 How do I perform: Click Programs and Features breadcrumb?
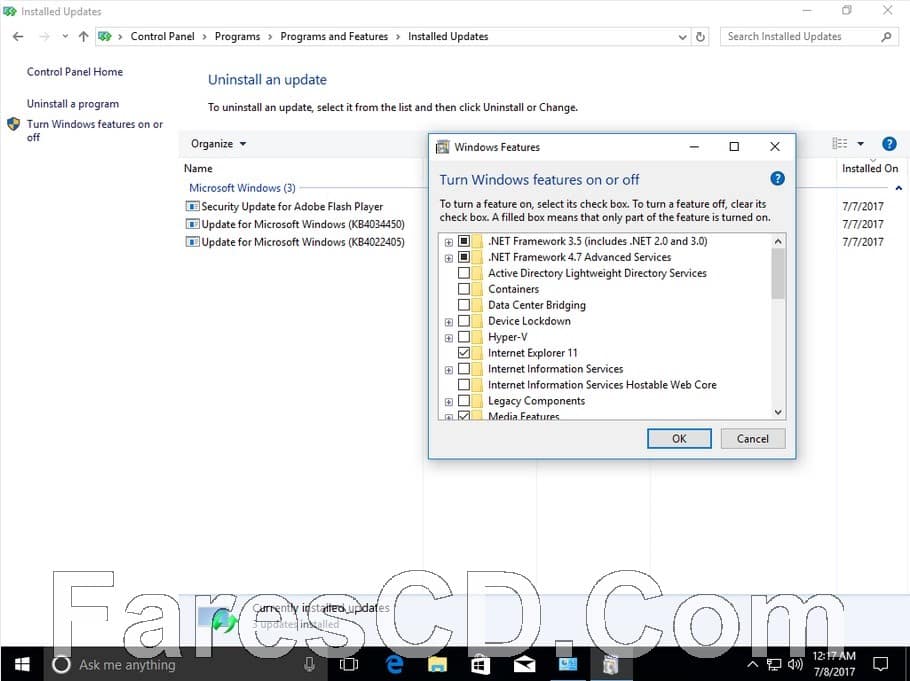[x=334, y=37]
